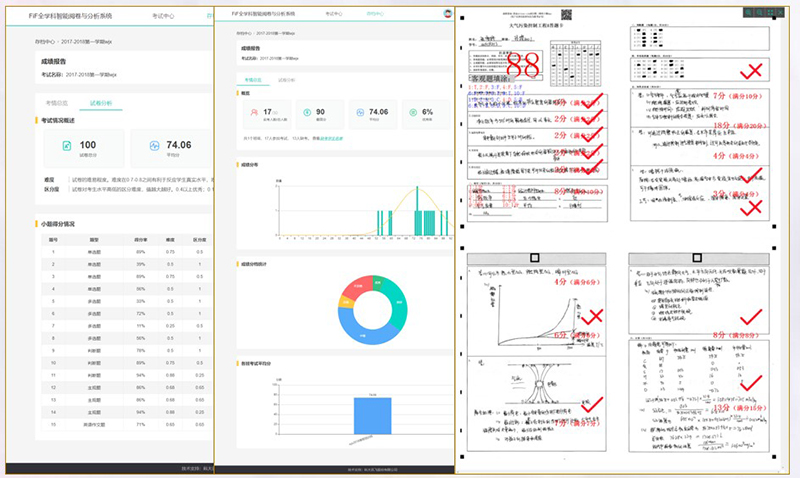Open 考试中心 in middle window navigation
This screenshot has width=800, height=478.
point(334,14)
